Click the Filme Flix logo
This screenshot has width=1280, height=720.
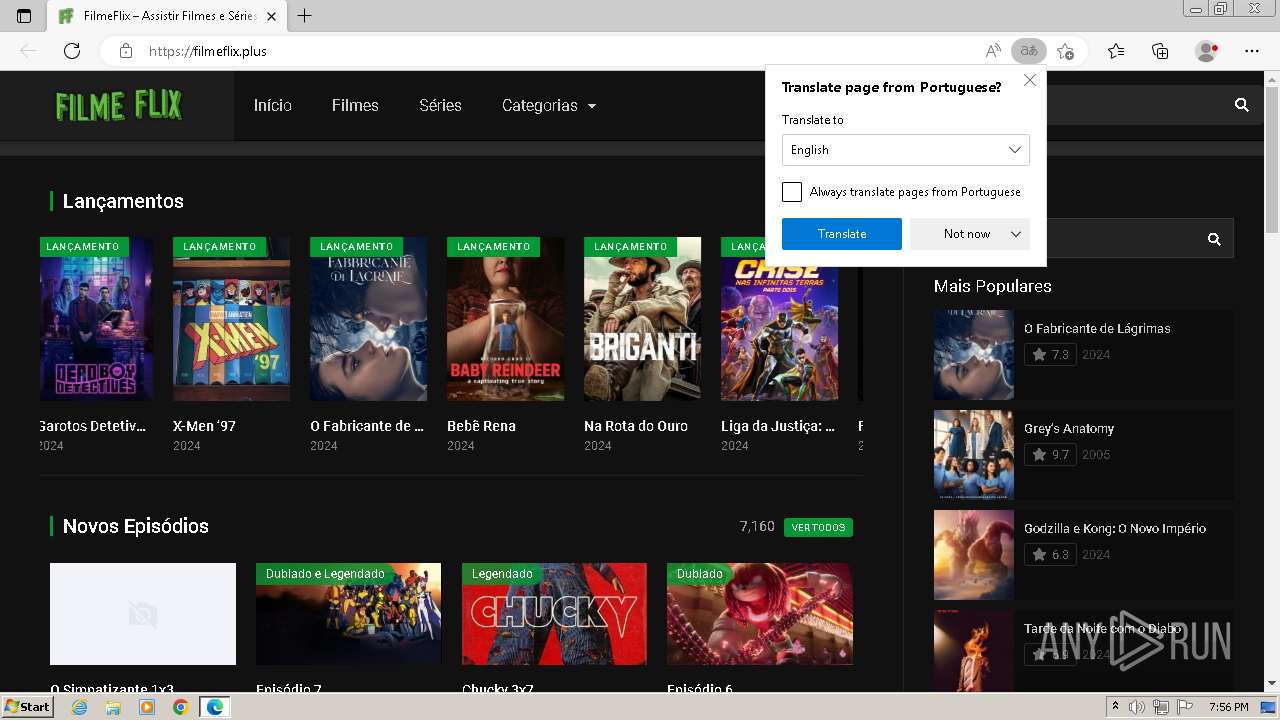click(x=118, y=105)
